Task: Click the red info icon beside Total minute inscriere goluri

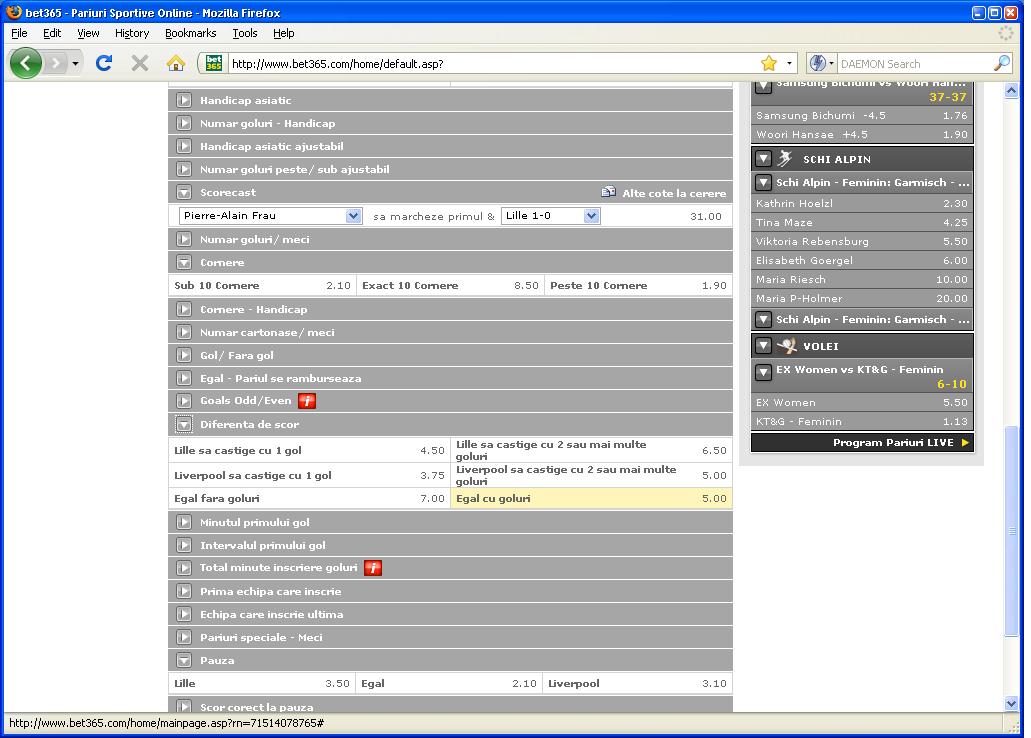Action: coord(373,568)
